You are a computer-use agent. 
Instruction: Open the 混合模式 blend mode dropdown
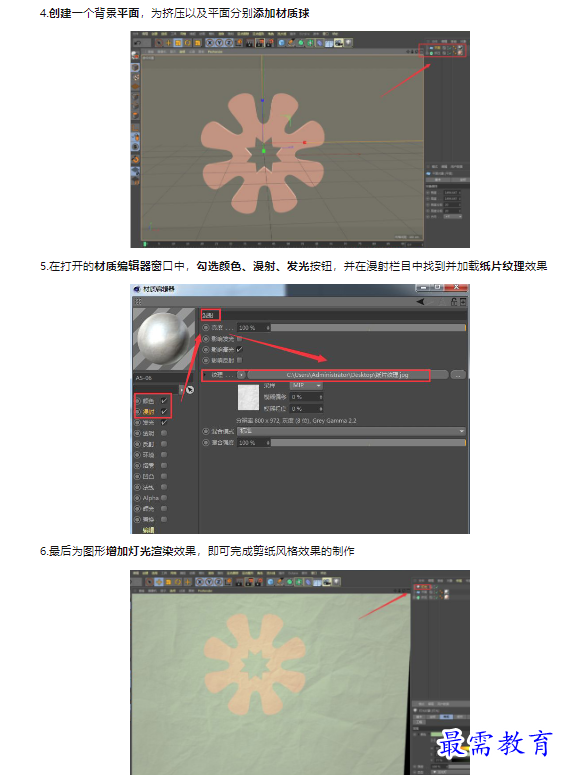pos(351,431)
